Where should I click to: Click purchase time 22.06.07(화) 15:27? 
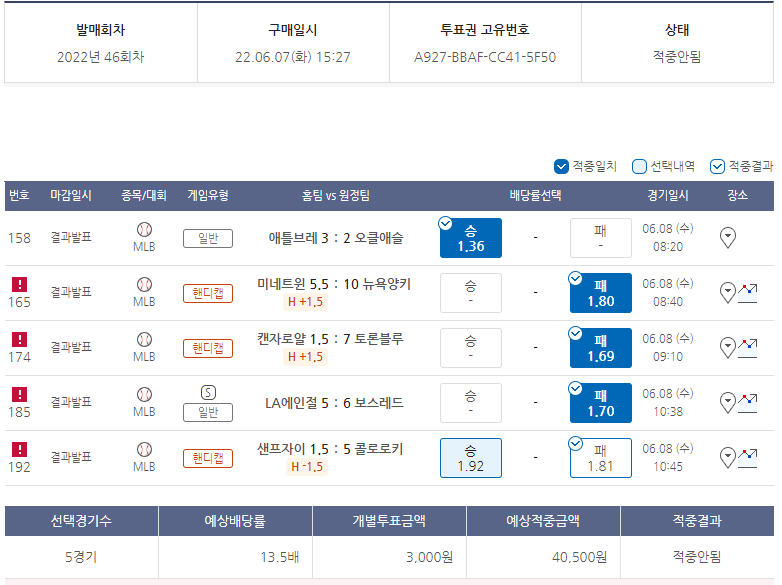tap(293, 57)
